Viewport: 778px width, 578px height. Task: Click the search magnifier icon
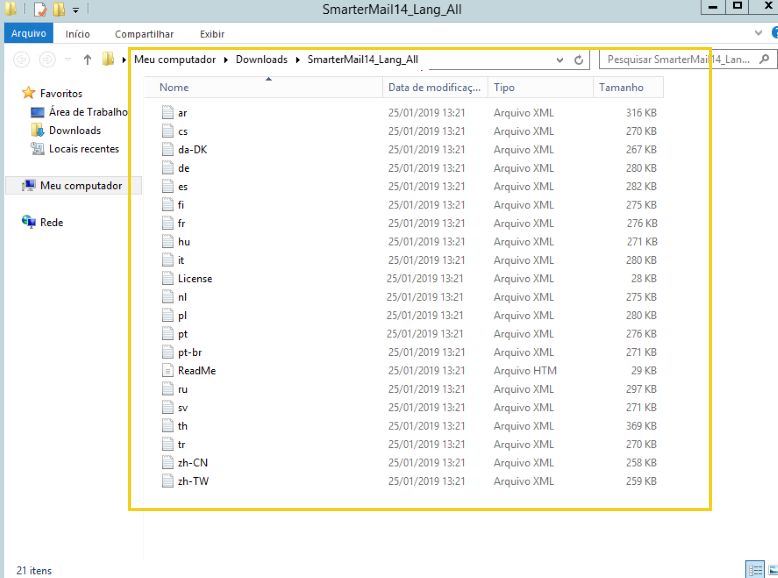tap(765, 60)
